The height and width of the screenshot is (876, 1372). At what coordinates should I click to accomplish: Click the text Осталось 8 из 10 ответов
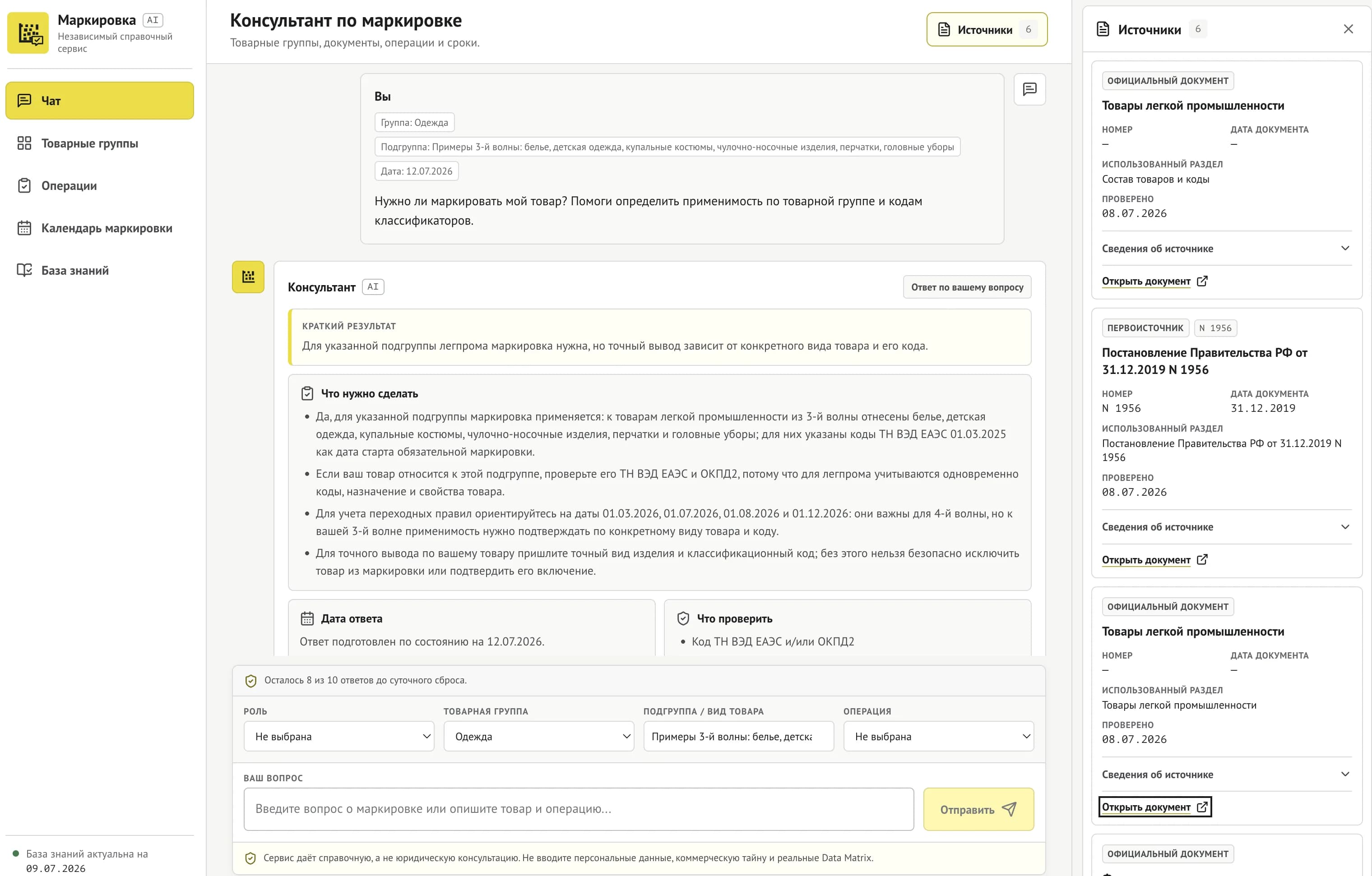365,681
